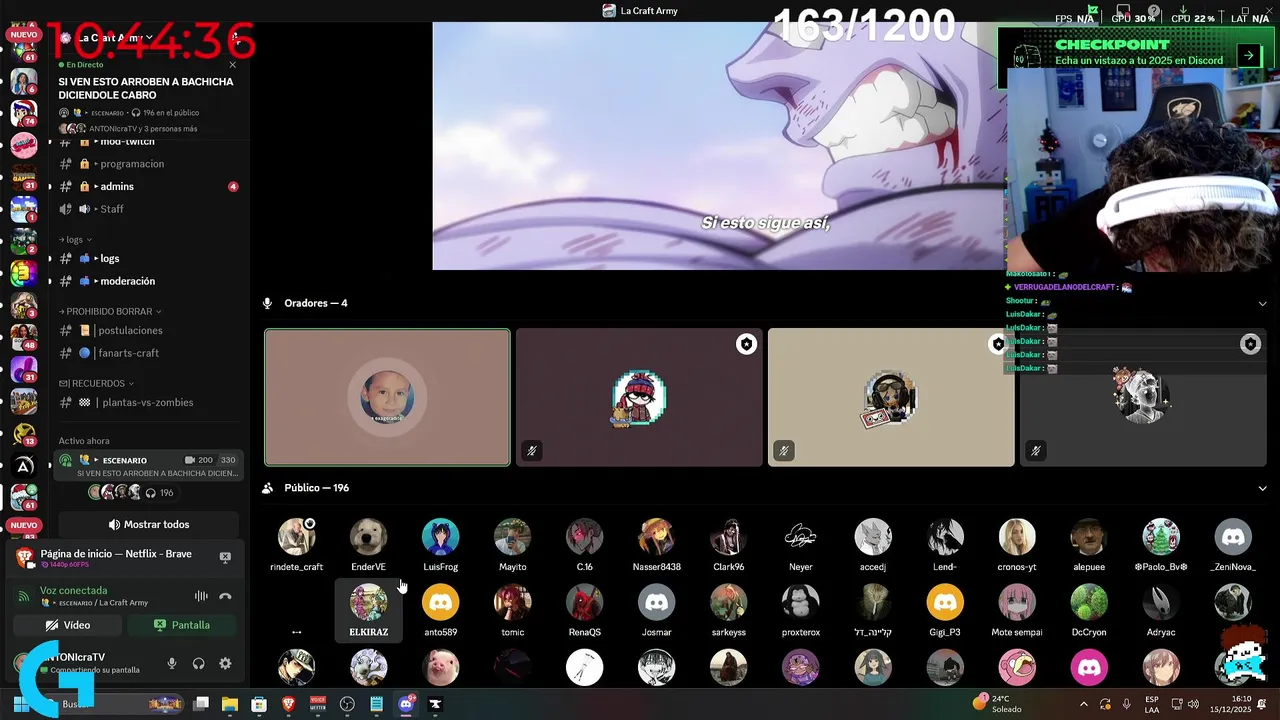The height and width of the screenshot is (720, 1280).
Task: Open the anvil app taskbar icon
Action: coord(435,704)
